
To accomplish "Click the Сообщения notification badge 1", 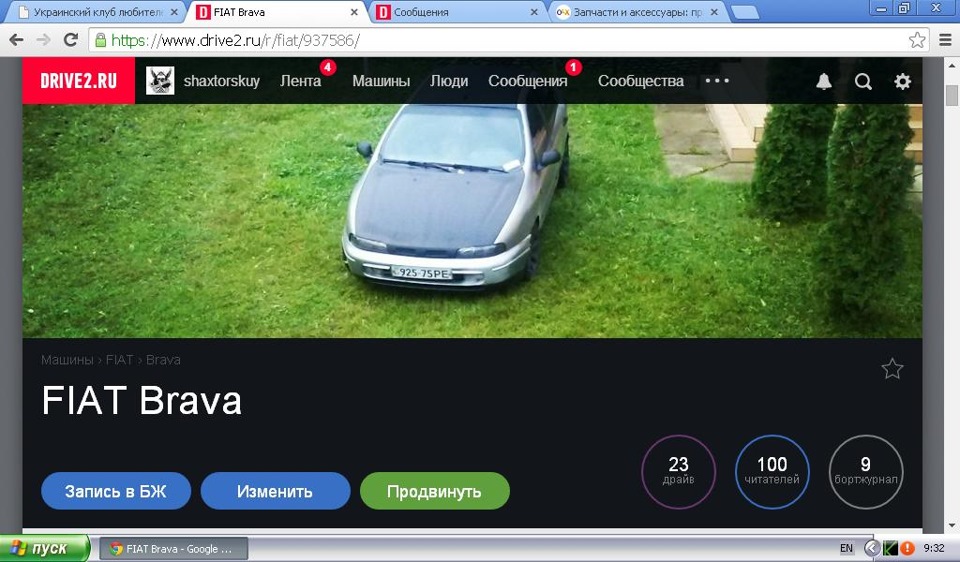I will (573, 67).
